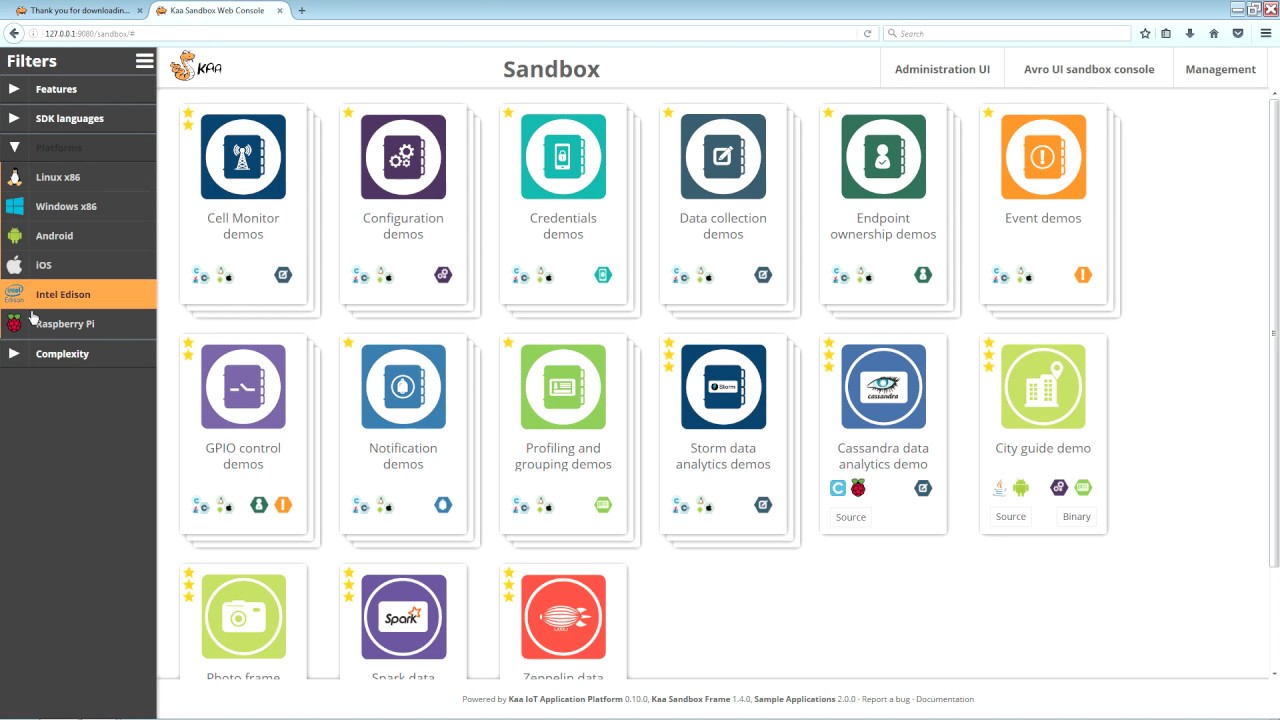Click the Credentials demos lock icon
The height and width of the screenshot is (720, 1280).
click(x=563, y=157)
